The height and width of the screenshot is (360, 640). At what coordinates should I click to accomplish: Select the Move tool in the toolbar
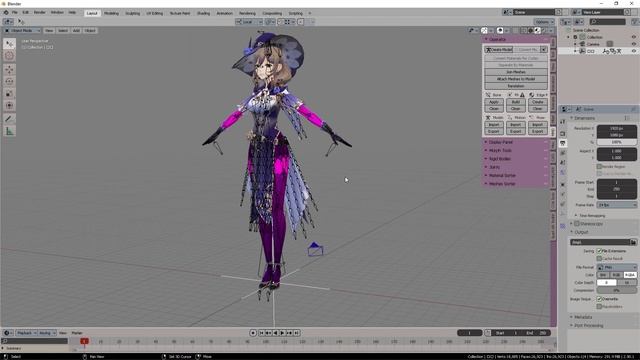pos(9,70)
